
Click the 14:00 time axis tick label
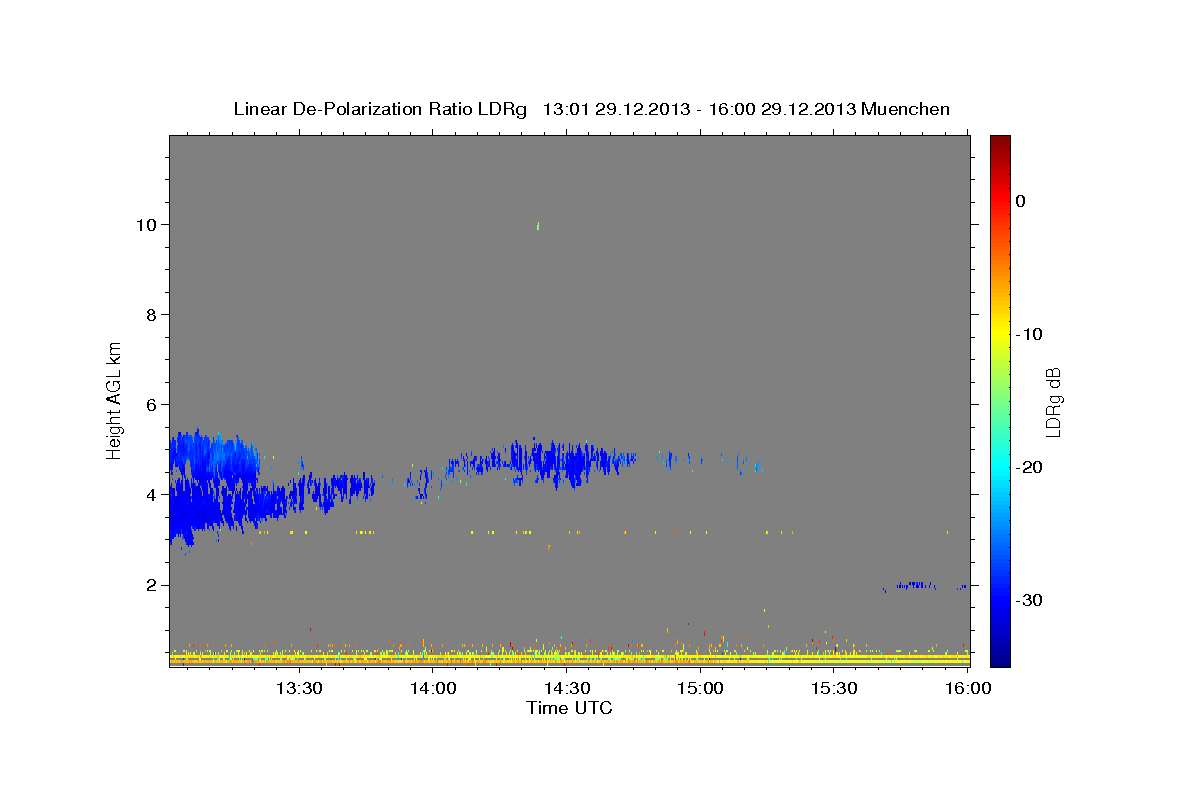click(x=433, y=689)
